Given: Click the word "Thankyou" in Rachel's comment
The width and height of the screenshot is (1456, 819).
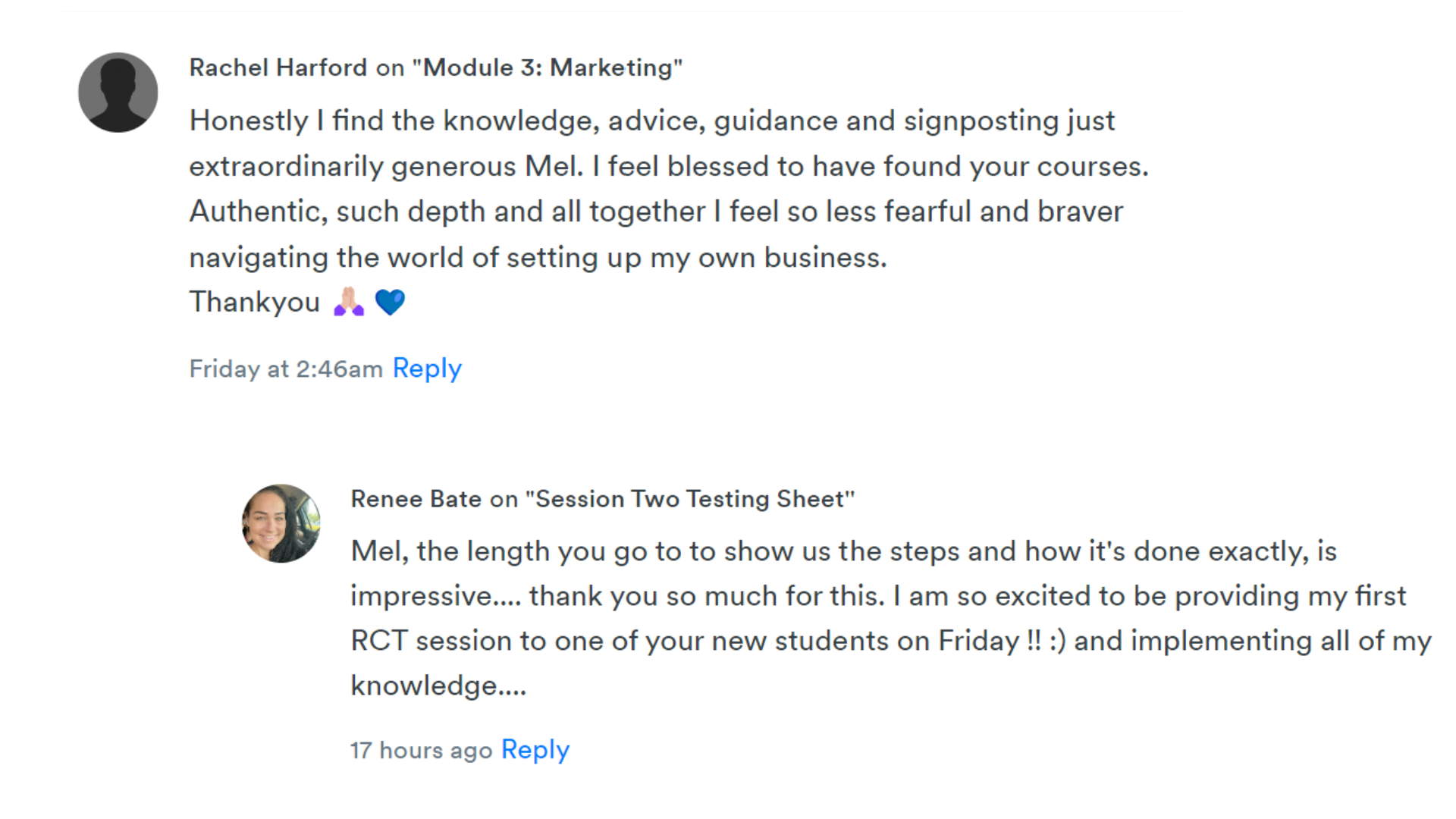Looking at the screenshot, I should tap(255, 302).
